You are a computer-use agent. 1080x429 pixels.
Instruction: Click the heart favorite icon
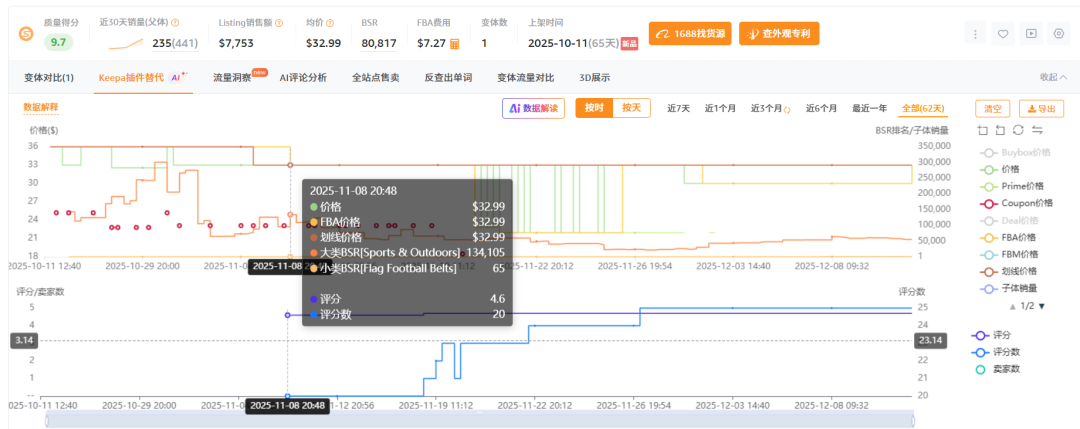pyautogui.click(x=1004, y=33)
